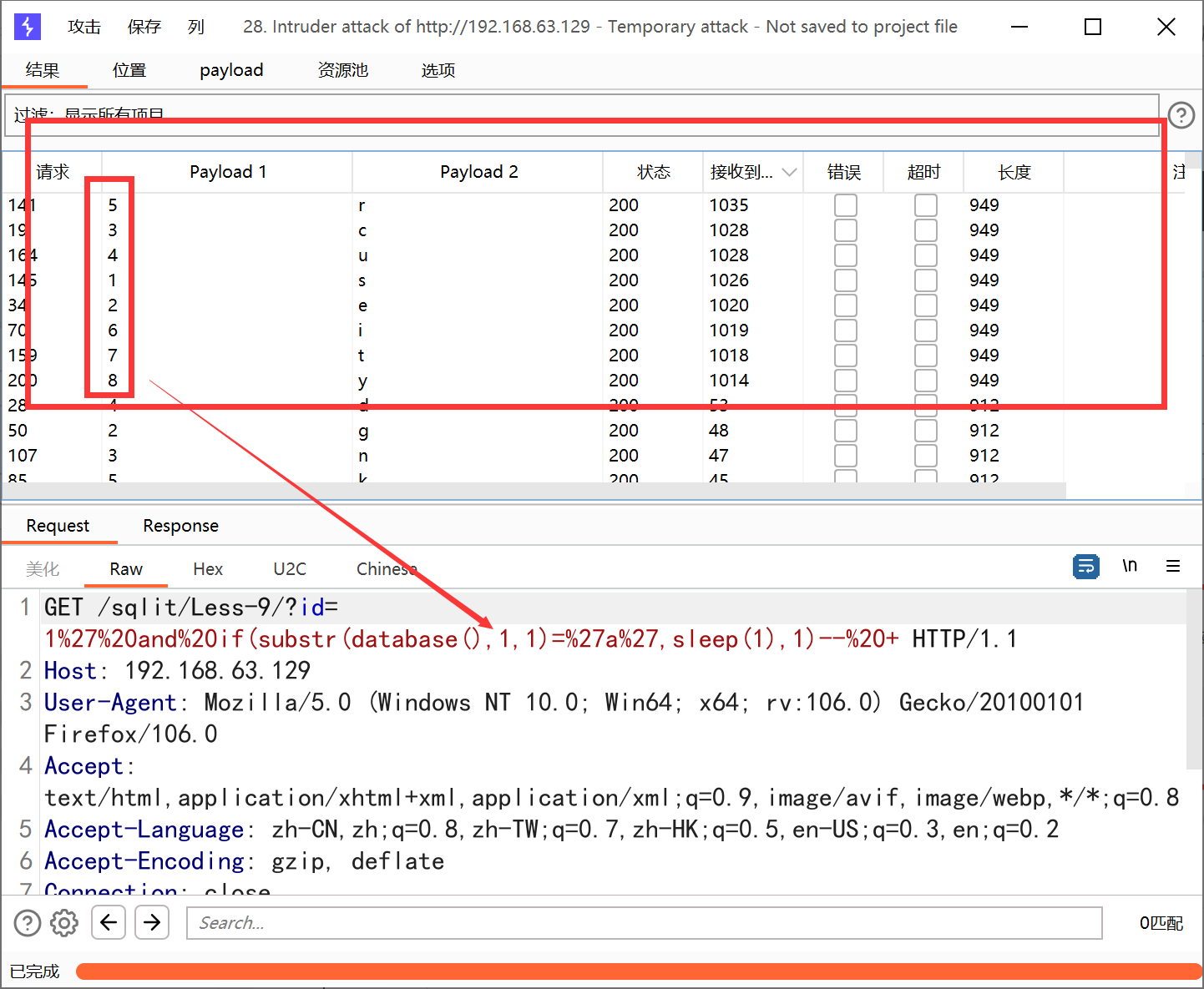The width and height of the screenshot is (1204, 989).
Task: Switch to the Hex view tab
Action: [x=208, y=569]
